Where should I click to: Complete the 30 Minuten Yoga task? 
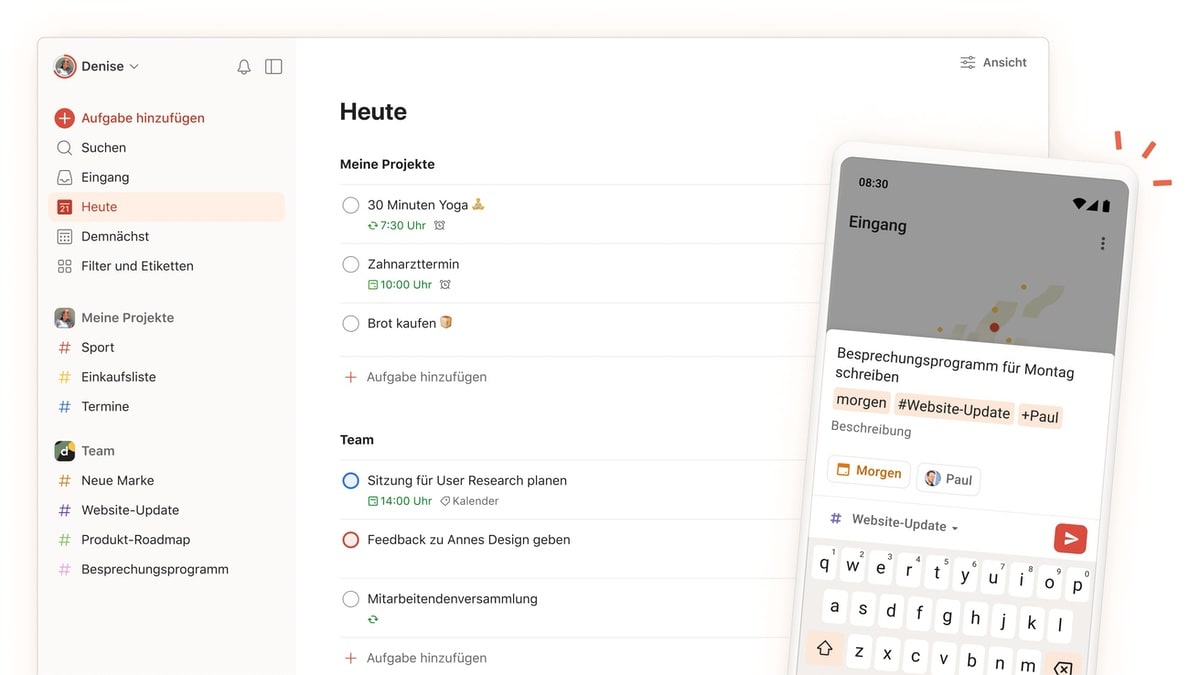351,205
